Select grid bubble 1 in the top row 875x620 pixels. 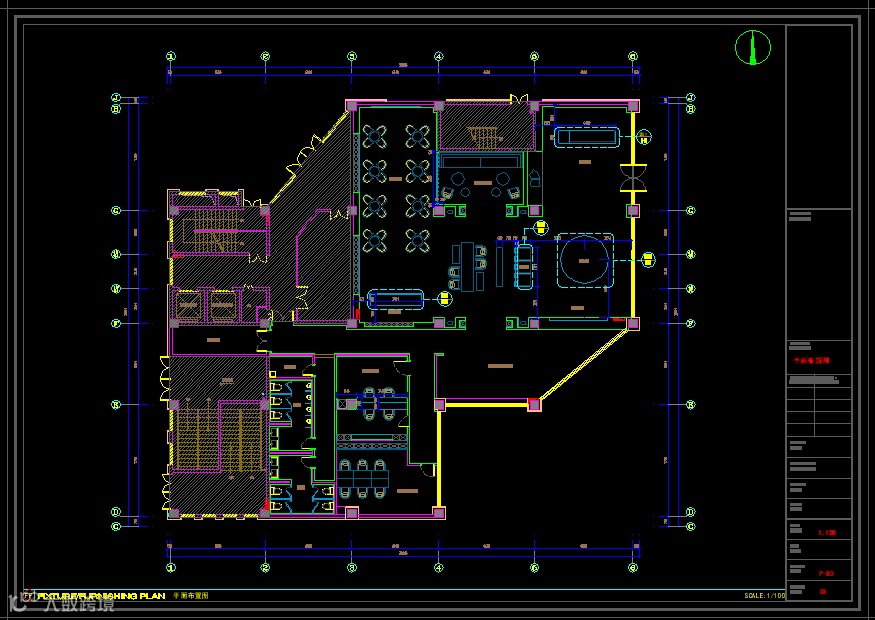171,56
